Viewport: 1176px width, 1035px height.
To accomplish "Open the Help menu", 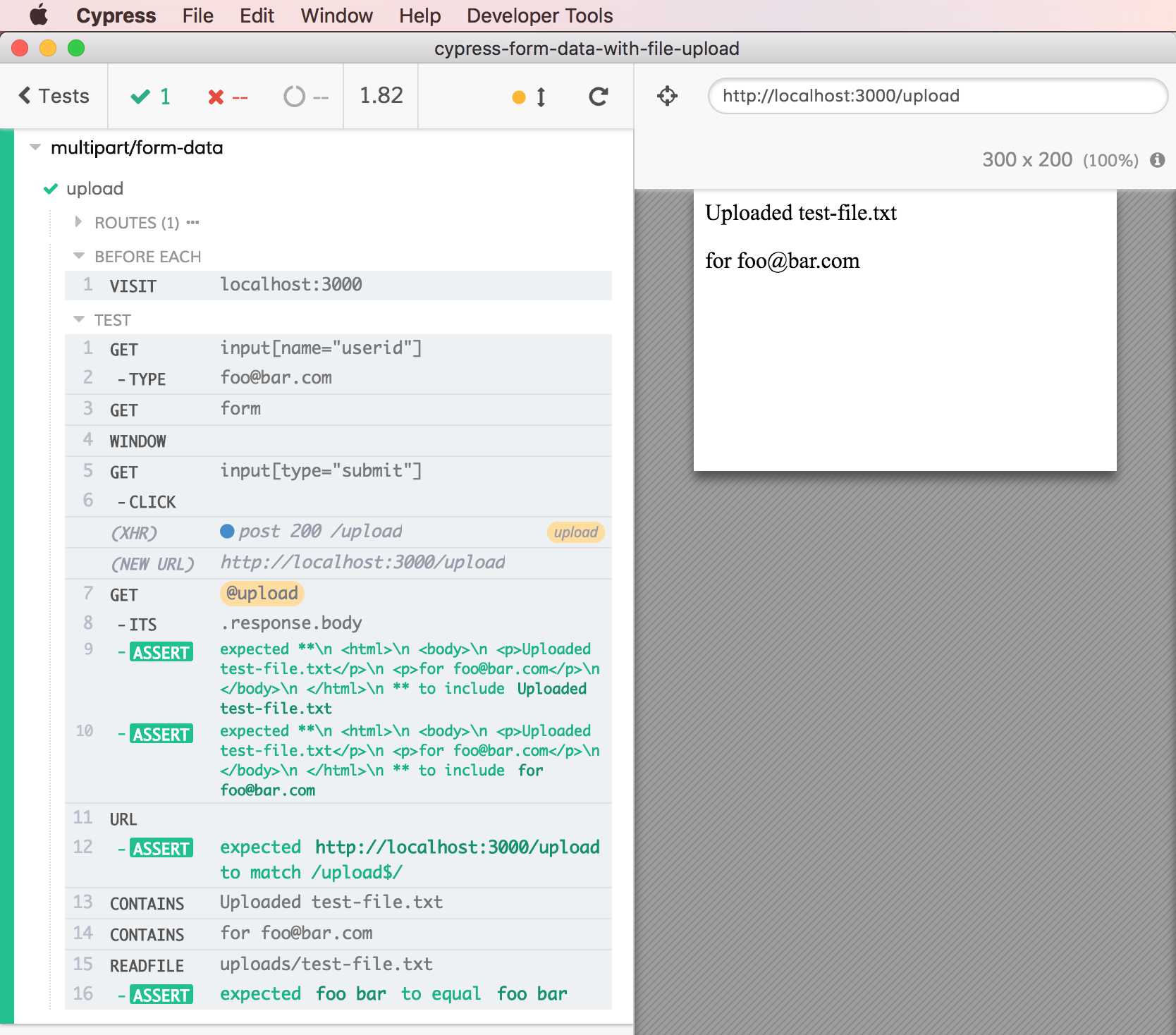I will pos(419,16).
